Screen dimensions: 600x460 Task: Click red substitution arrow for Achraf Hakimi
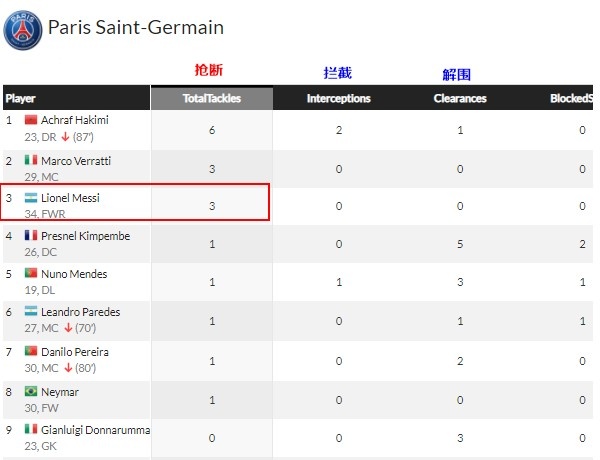point(65,137)
